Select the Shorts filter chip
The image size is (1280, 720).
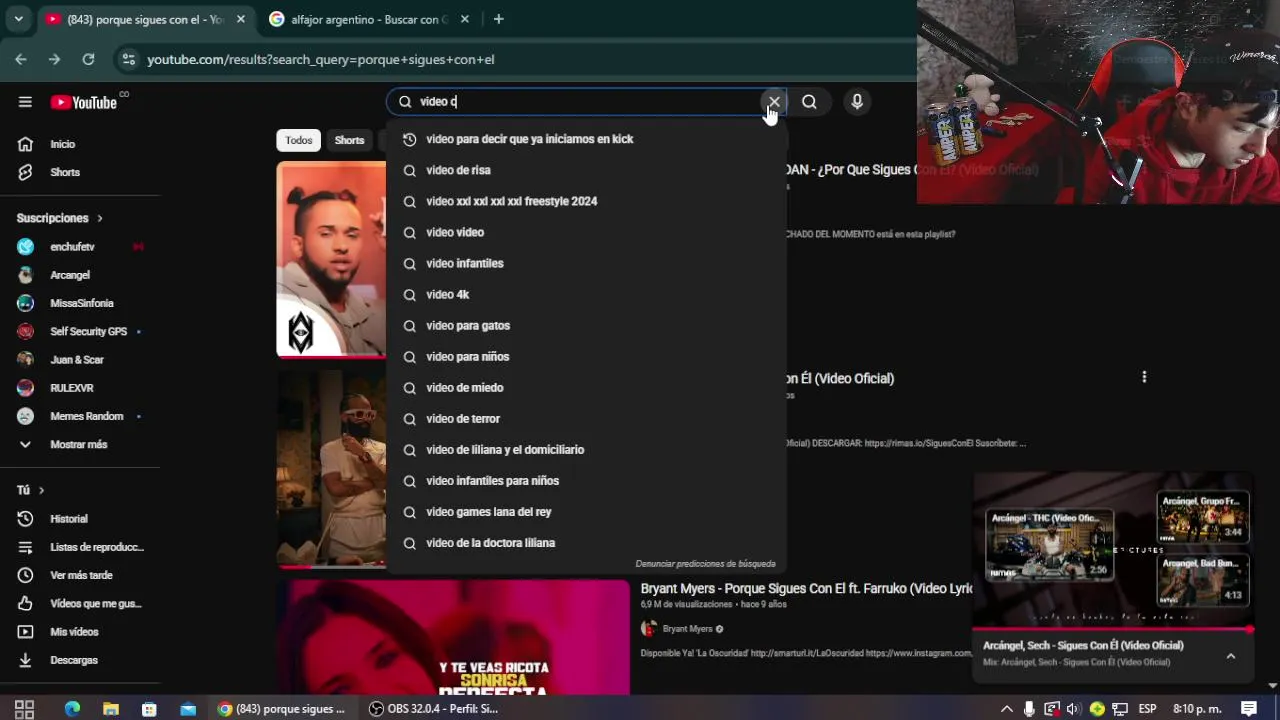[x=349, y=140]
